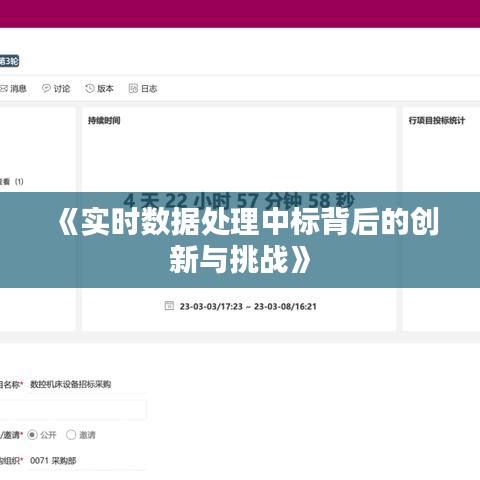The height and width of the screenshot is (480, 480).
Task: Switch to the 讨论 tab
Action: (62, 89)
